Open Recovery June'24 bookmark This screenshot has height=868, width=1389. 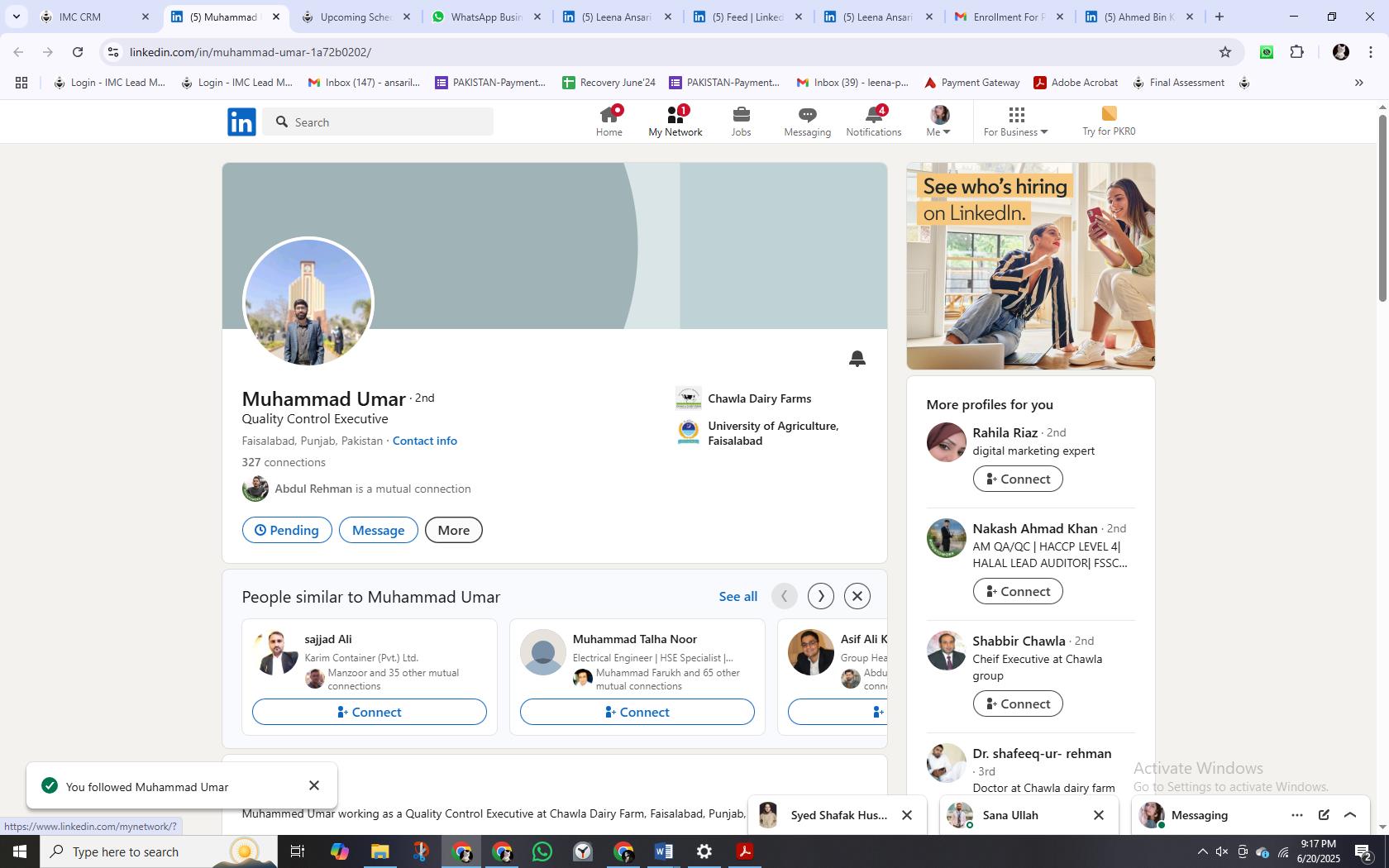(x=609, y=83)
